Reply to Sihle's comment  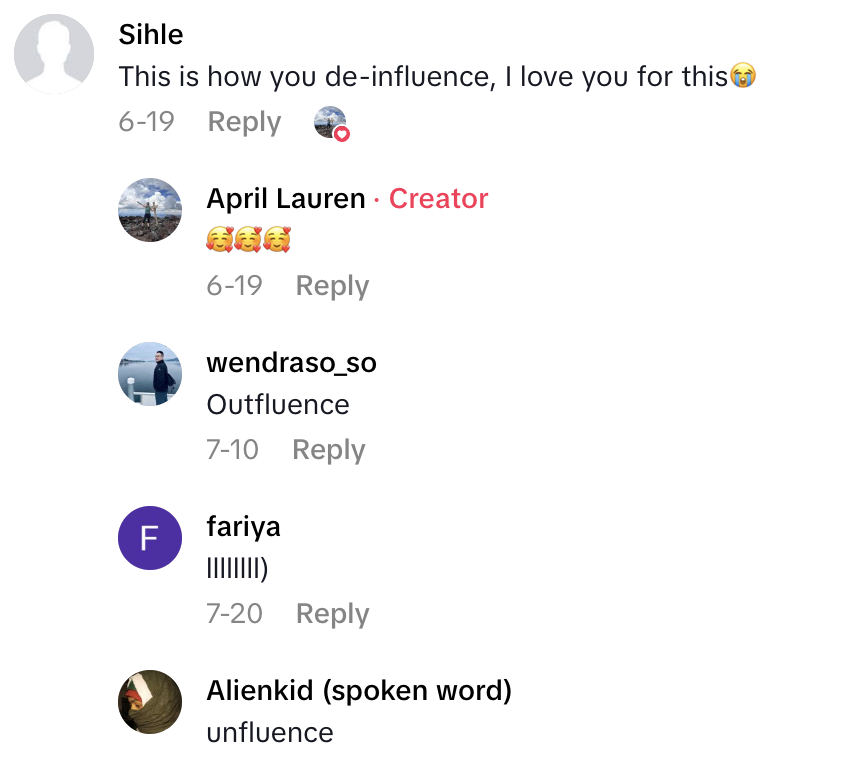[244, 122]
